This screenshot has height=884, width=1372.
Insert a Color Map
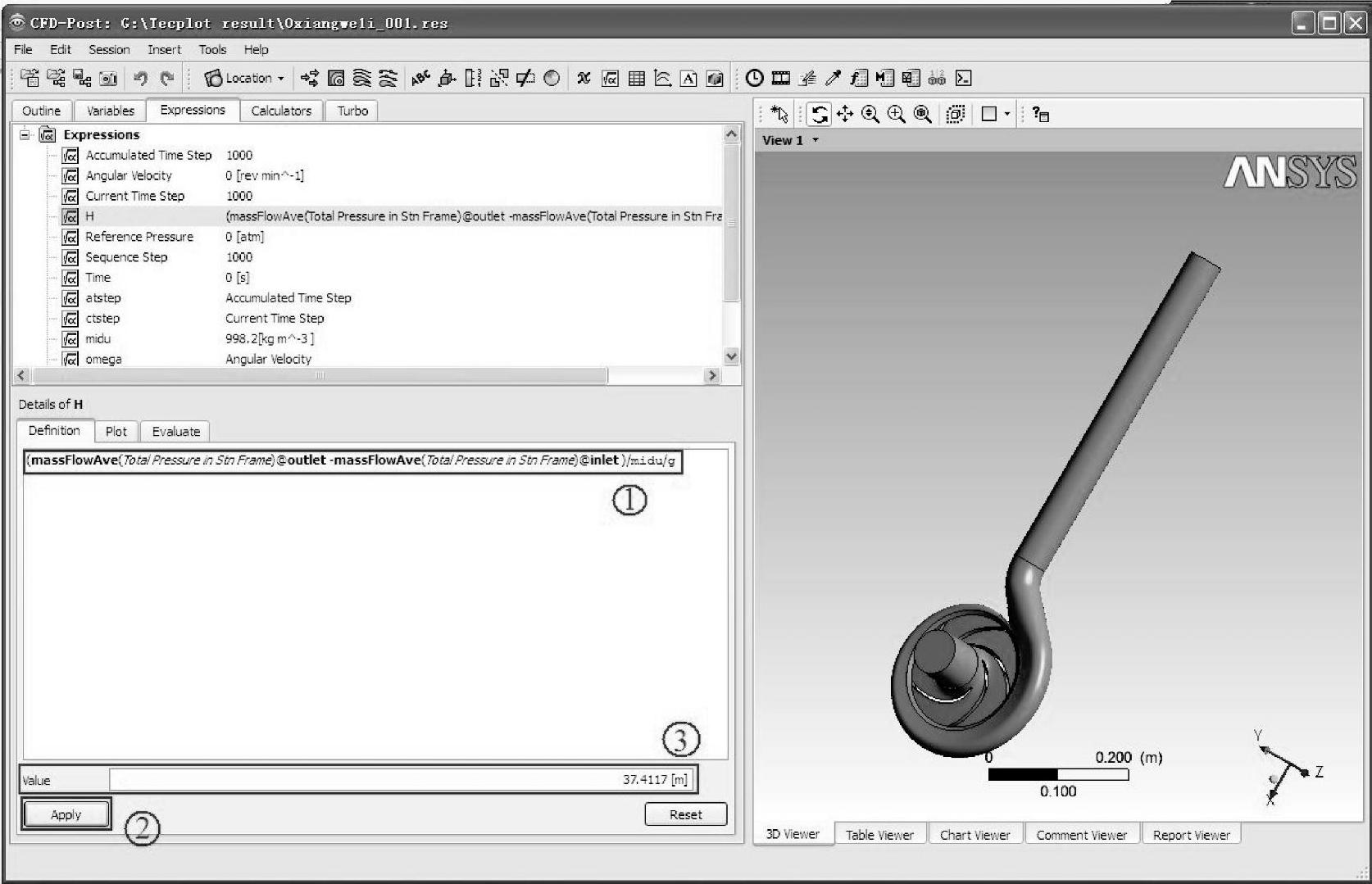click(552, 79)
